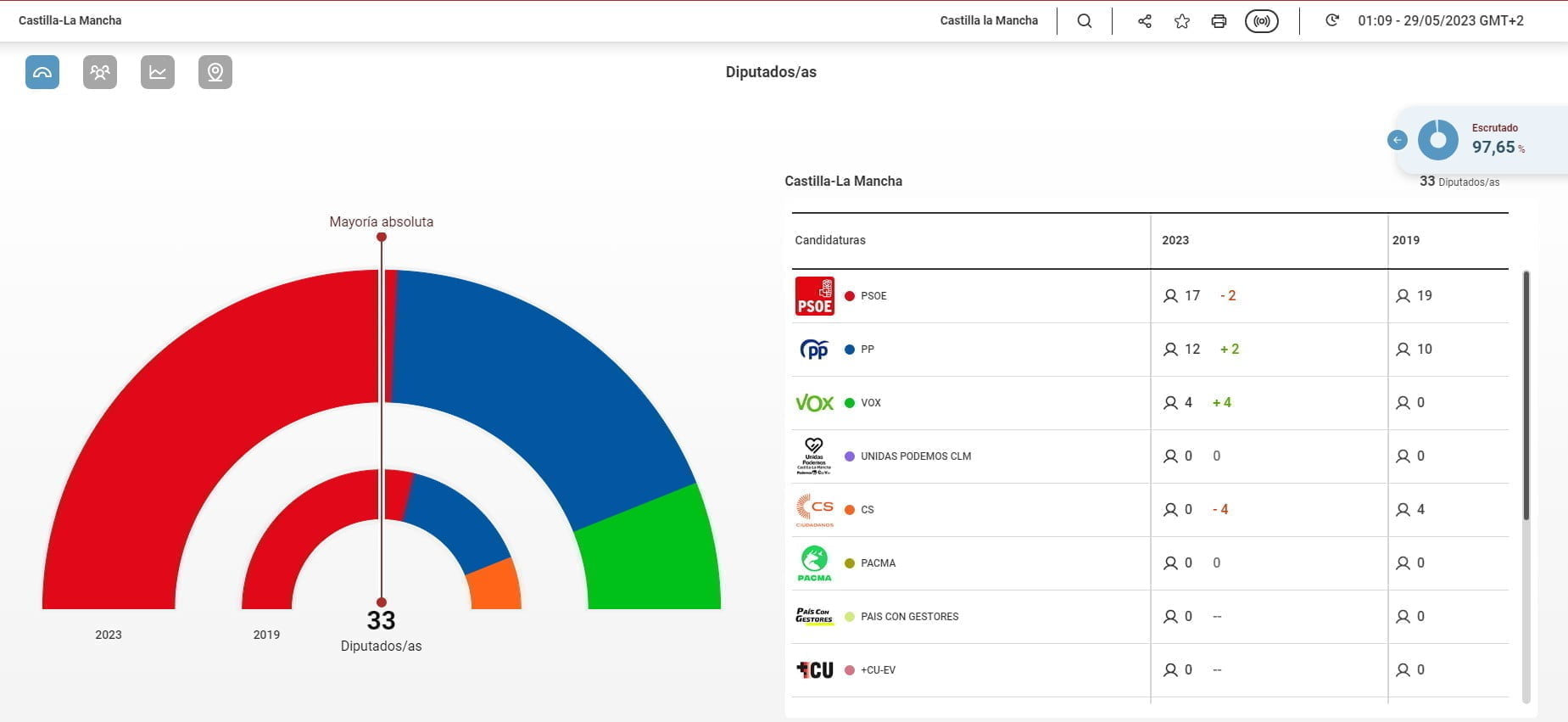Open the map location view icon

coord(215,72)
